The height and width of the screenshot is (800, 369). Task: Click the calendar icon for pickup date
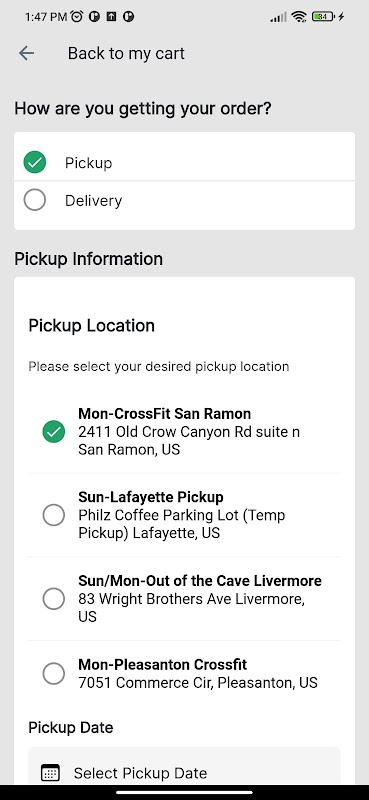[50, 773]
